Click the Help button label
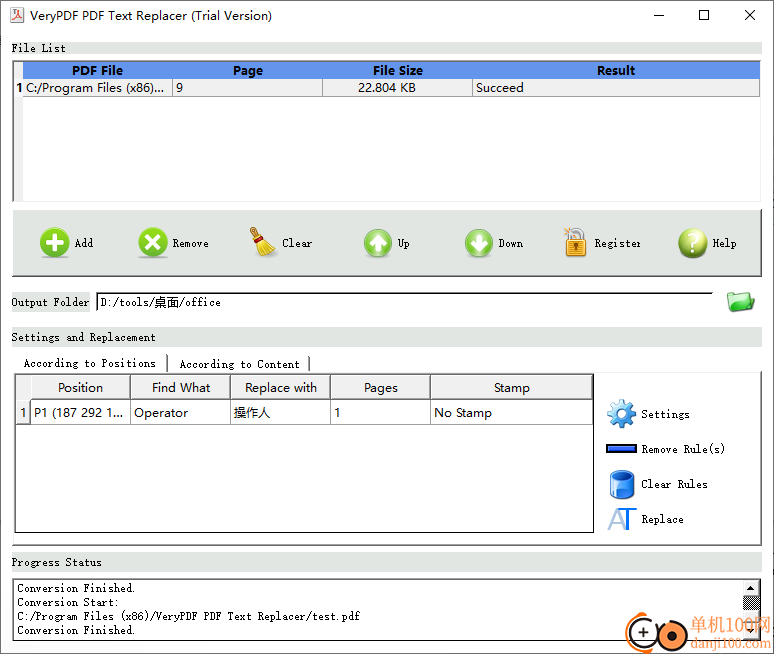774x654 pixels. pos(724,243)
